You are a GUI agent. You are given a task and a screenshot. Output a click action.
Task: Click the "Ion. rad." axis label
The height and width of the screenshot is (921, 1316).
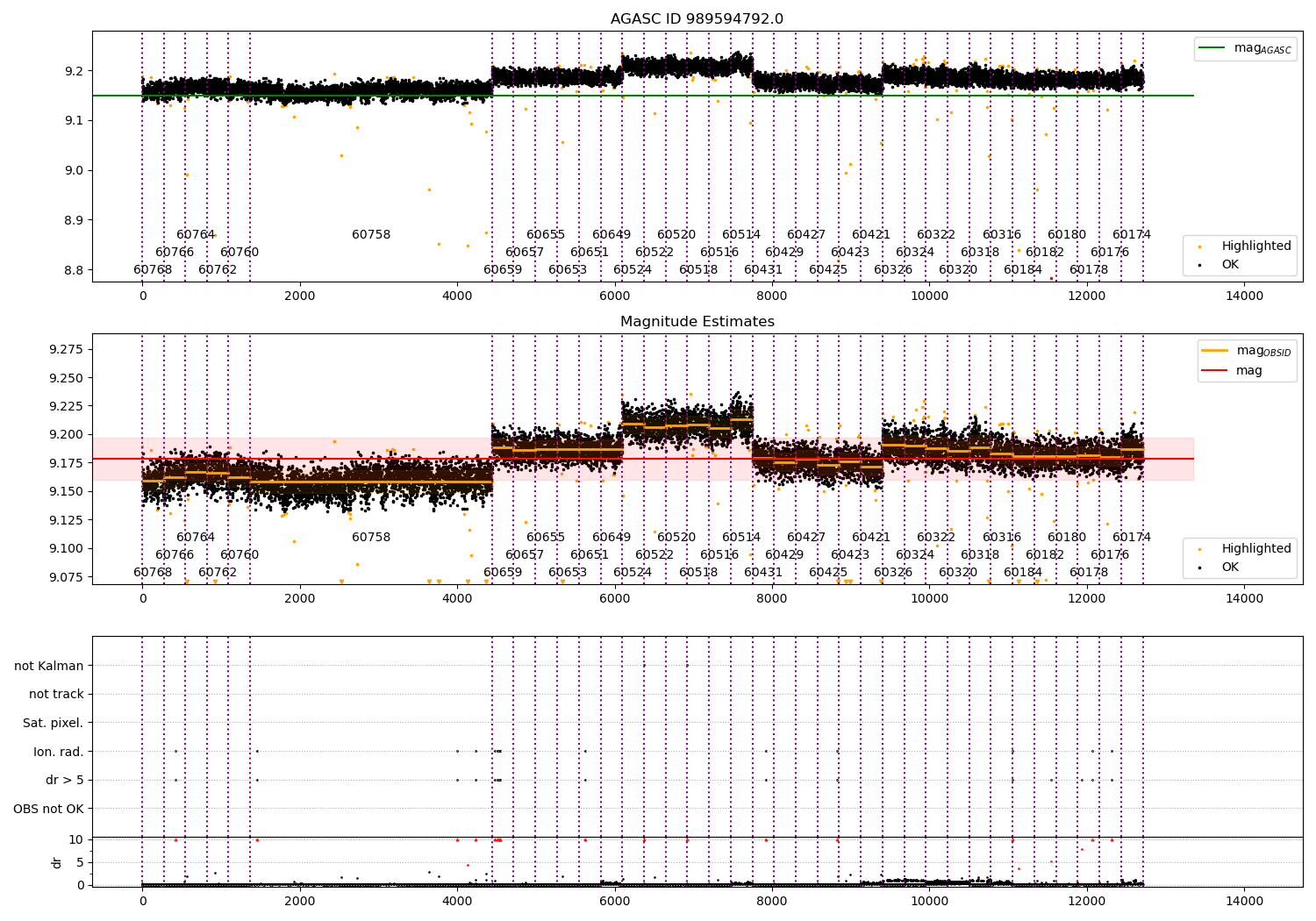pos(59,752)
